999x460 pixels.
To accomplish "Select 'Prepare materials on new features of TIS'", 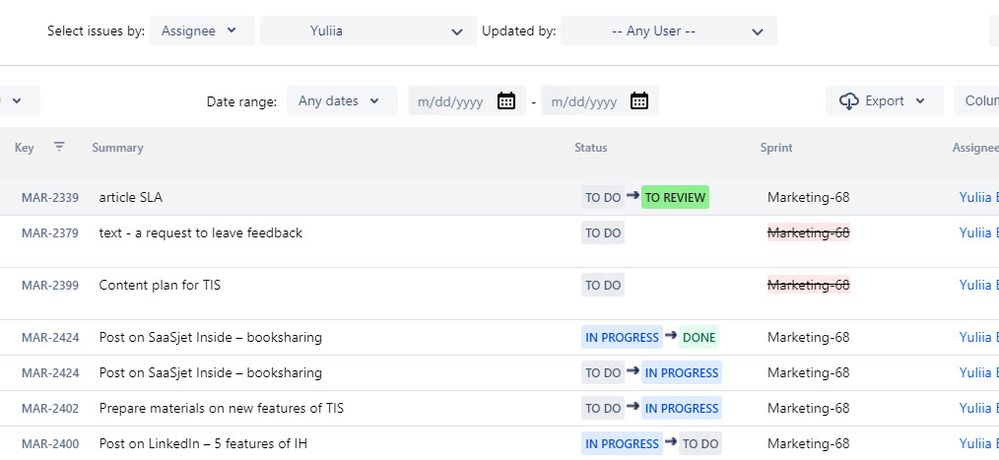I will 221,408.
